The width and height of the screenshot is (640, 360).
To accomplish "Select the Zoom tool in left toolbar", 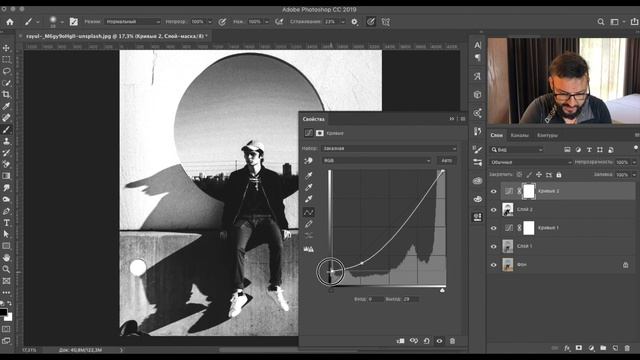I will (6, 269).
